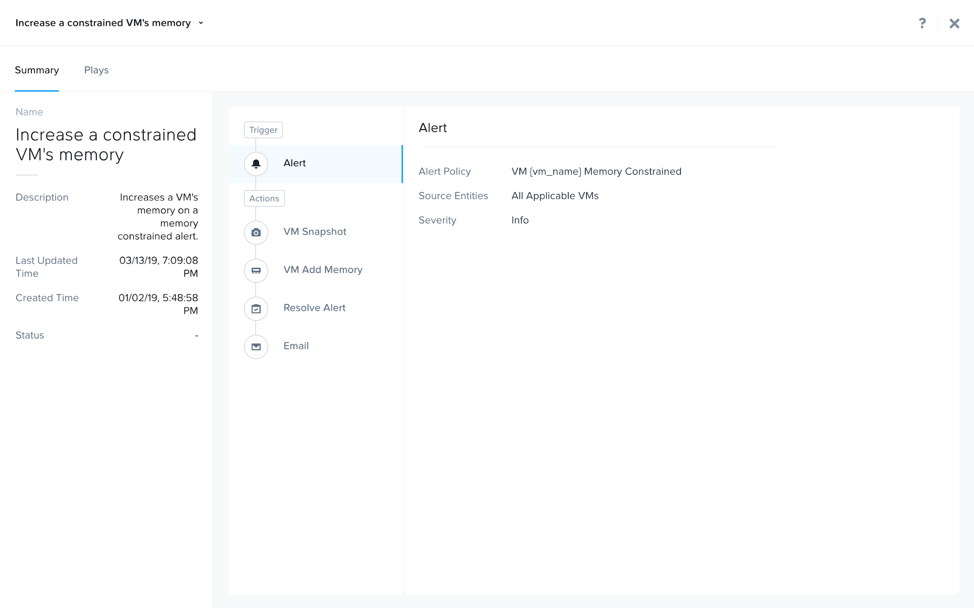
Task: Show the Resolve Alert action details
Action: [314, 308]
